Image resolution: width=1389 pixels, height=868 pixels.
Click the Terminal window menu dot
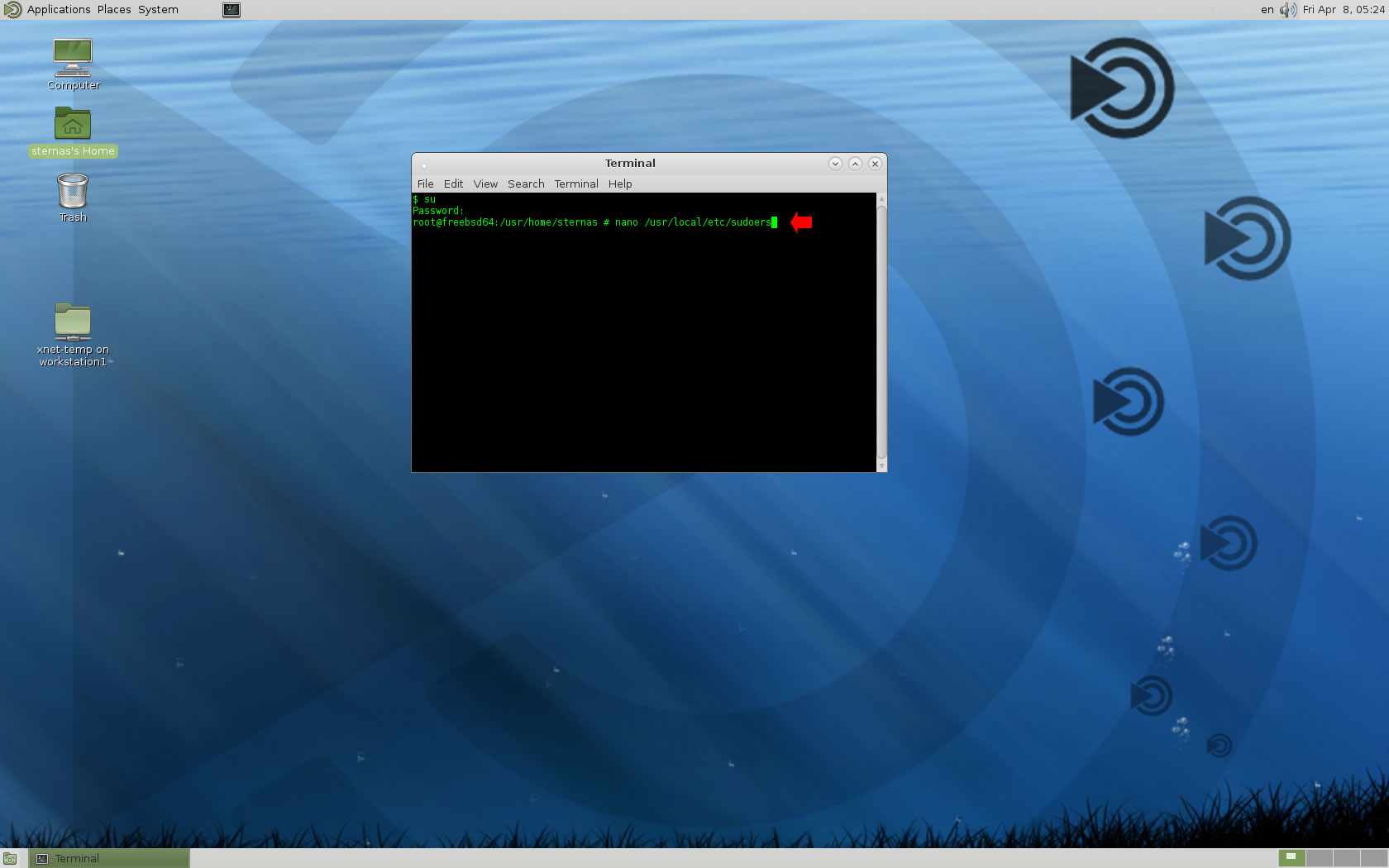pyautogui.click(x=423, y=165)
